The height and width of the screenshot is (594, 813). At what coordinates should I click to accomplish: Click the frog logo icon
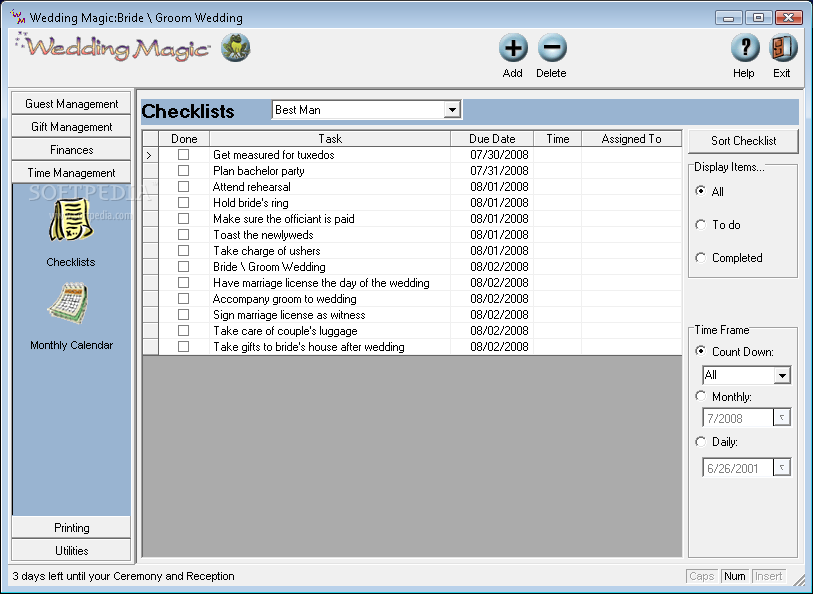tap(236, 48)
